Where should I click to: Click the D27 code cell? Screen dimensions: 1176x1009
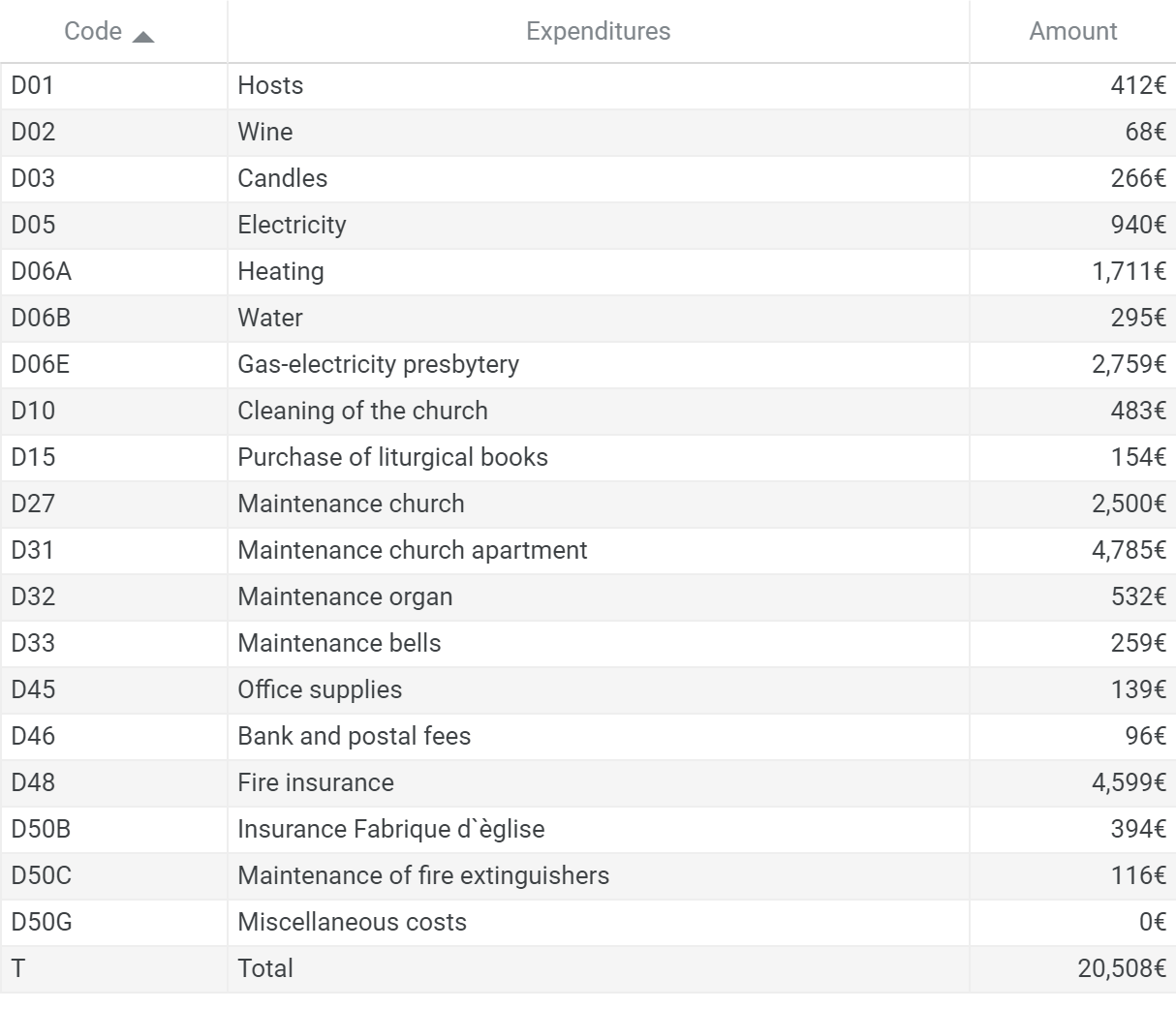tap(113, 504)
